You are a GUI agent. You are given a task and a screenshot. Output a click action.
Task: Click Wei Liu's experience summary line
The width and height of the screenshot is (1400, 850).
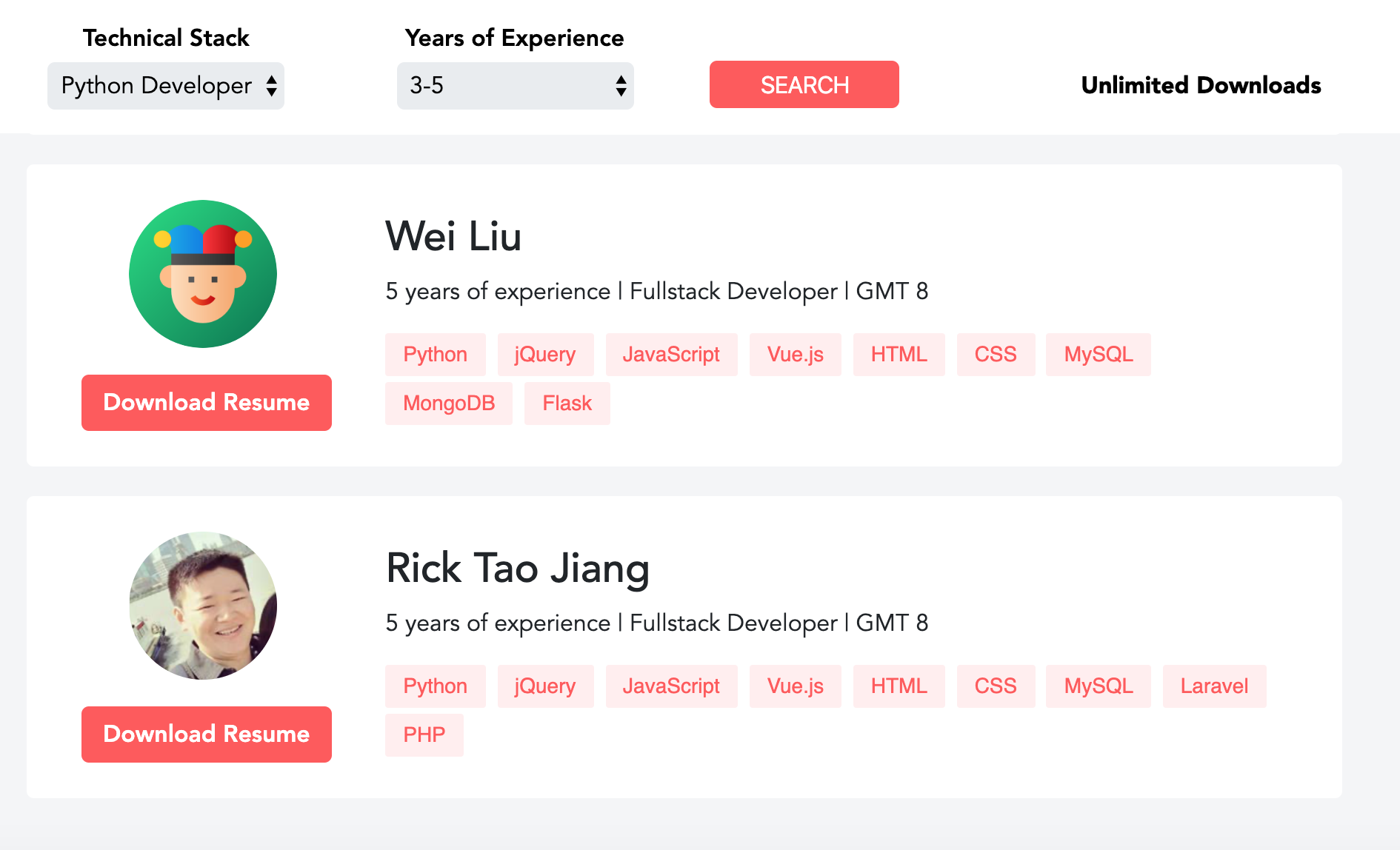click(656, 292)
